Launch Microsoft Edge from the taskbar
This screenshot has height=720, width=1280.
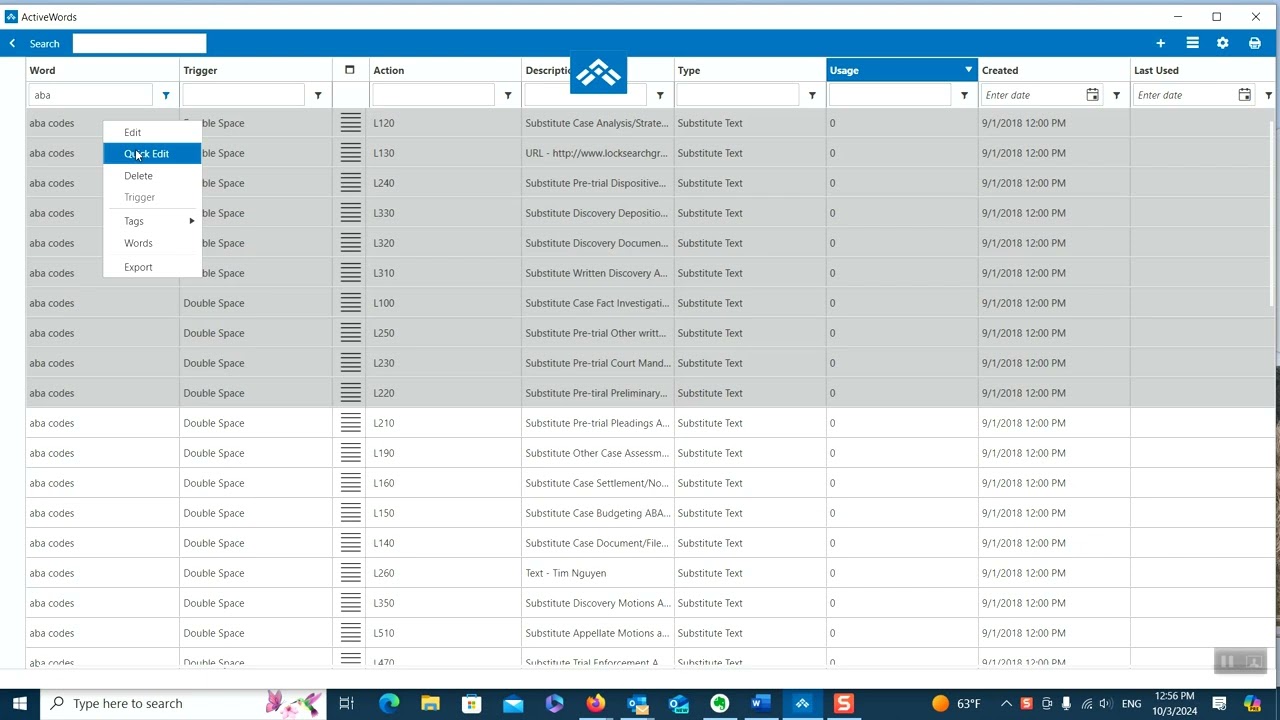pos(389,703)
